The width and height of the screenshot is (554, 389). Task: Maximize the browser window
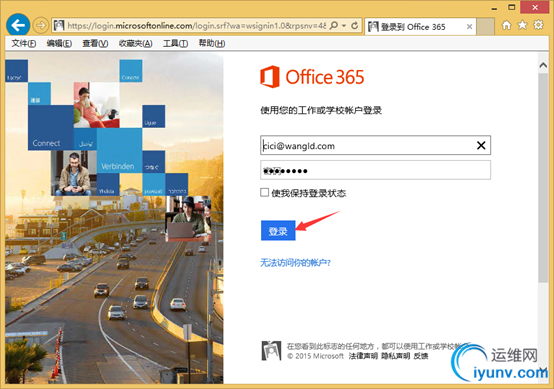coord(512,7)
